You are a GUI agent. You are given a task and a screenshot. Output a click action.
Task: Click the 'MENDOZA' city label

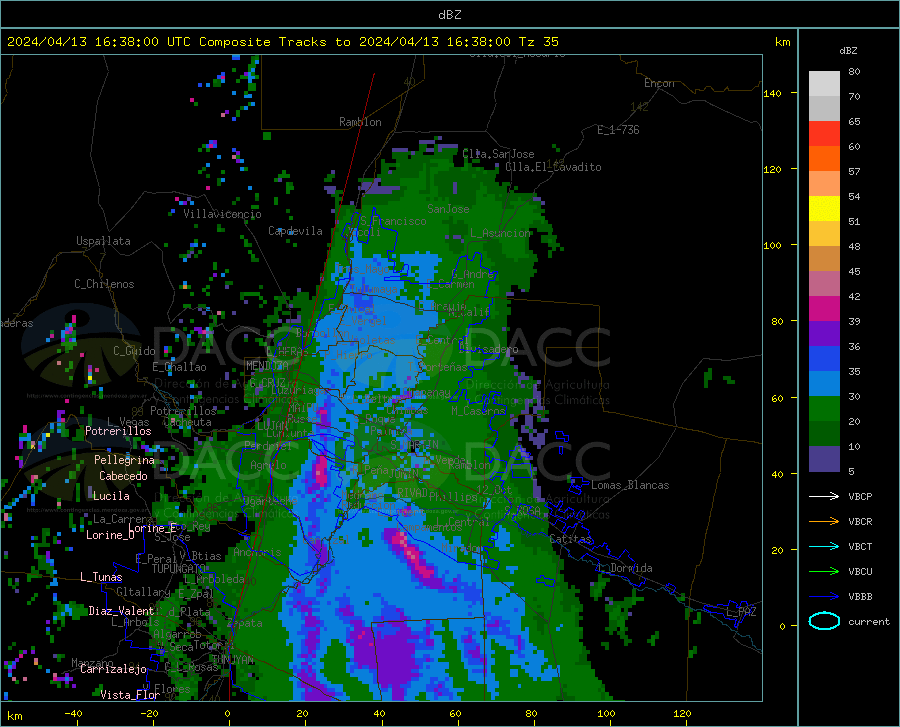267,366
